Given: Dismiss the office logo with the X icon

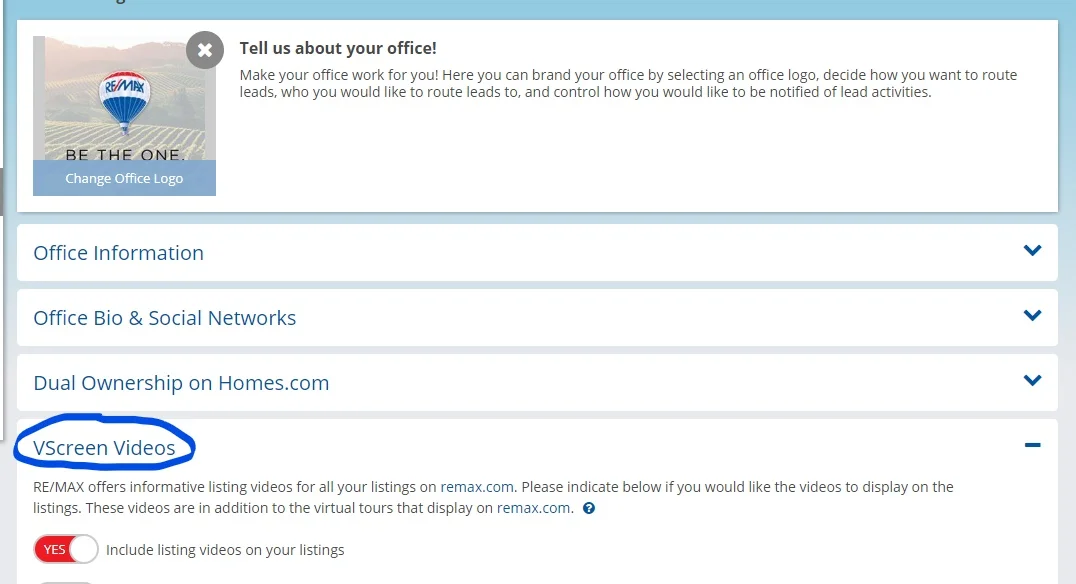Looking at the screenshot, I should (204, 50).
